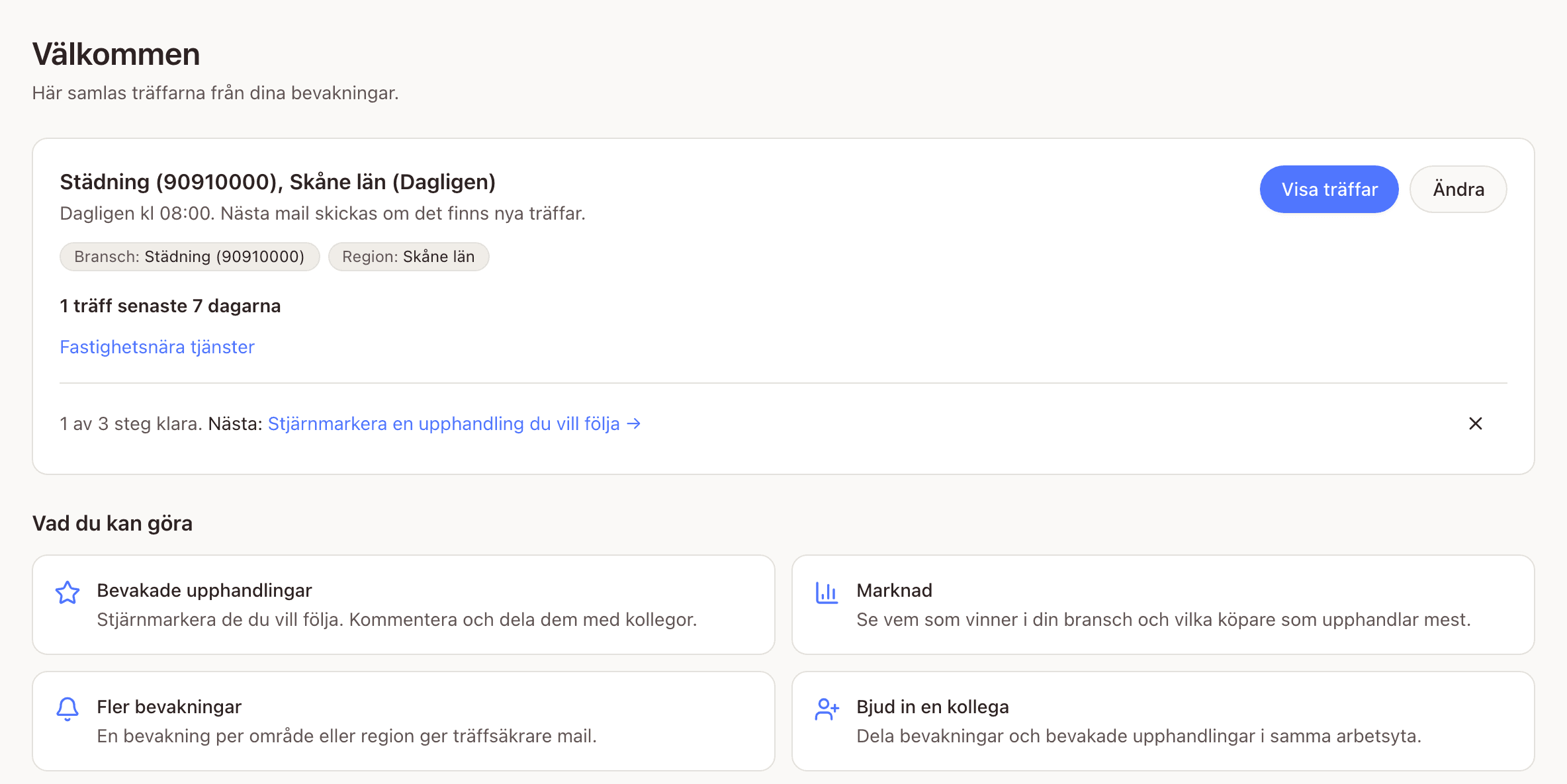Open the Bjud in en kollega title
The height and width of the screenshot is (784, 1567).
click(933, 707)
